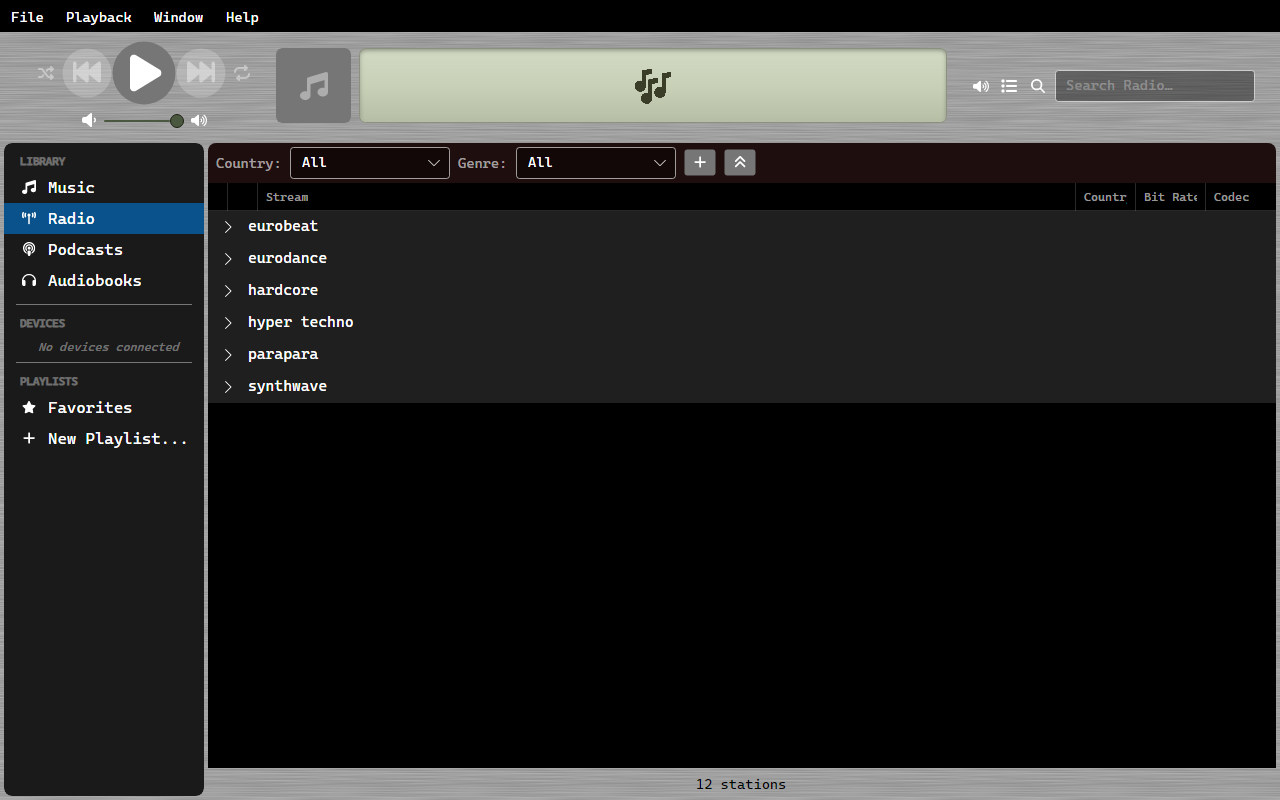Click the '12 stations' status text

point(741,785)
